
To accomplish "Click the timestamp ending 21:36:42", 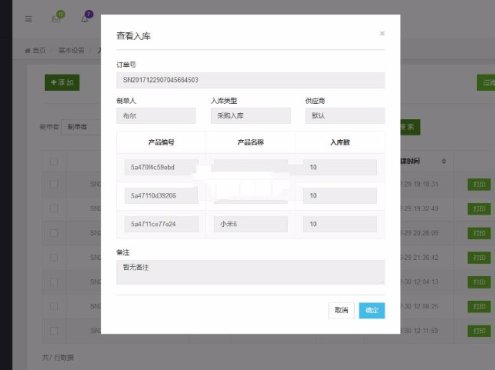I will (419, 258).
